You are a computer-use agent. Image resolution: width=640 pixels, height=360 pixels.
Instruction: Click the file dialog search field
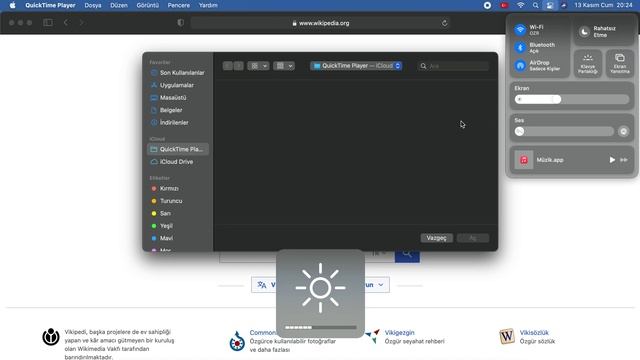pyautogui.click(x=453, y=66)
